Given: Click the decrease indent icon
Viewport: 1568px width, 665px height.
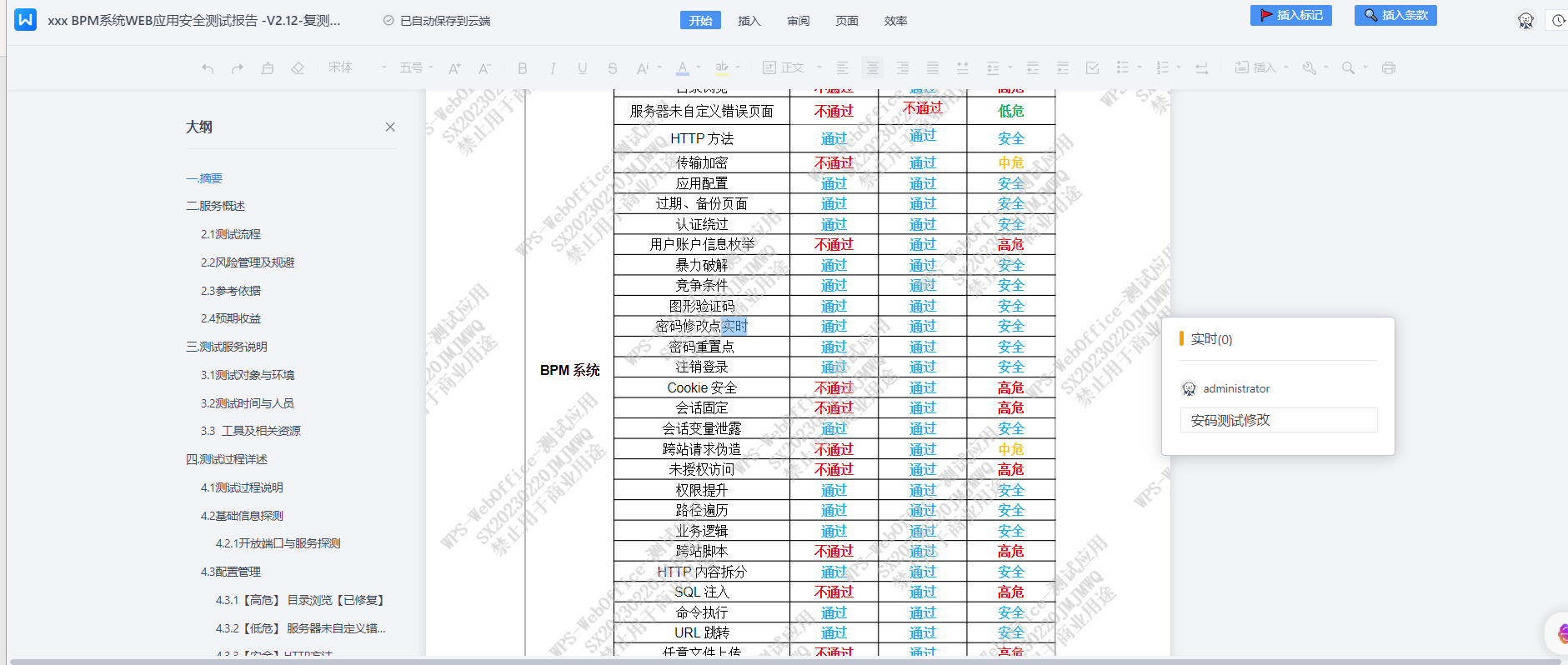Looking at the screenshot, I should click(1033, 68).
